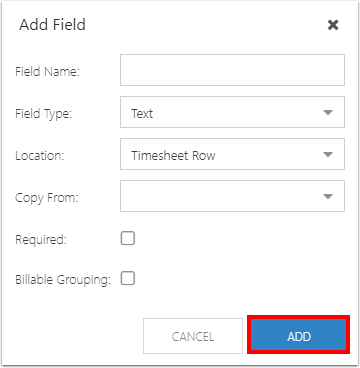Image resolution: width=360 pixels, height=368 pixels.
Task: Click the empty Copy From combo box
Action: pyautogui.click(x=232, y=196)
